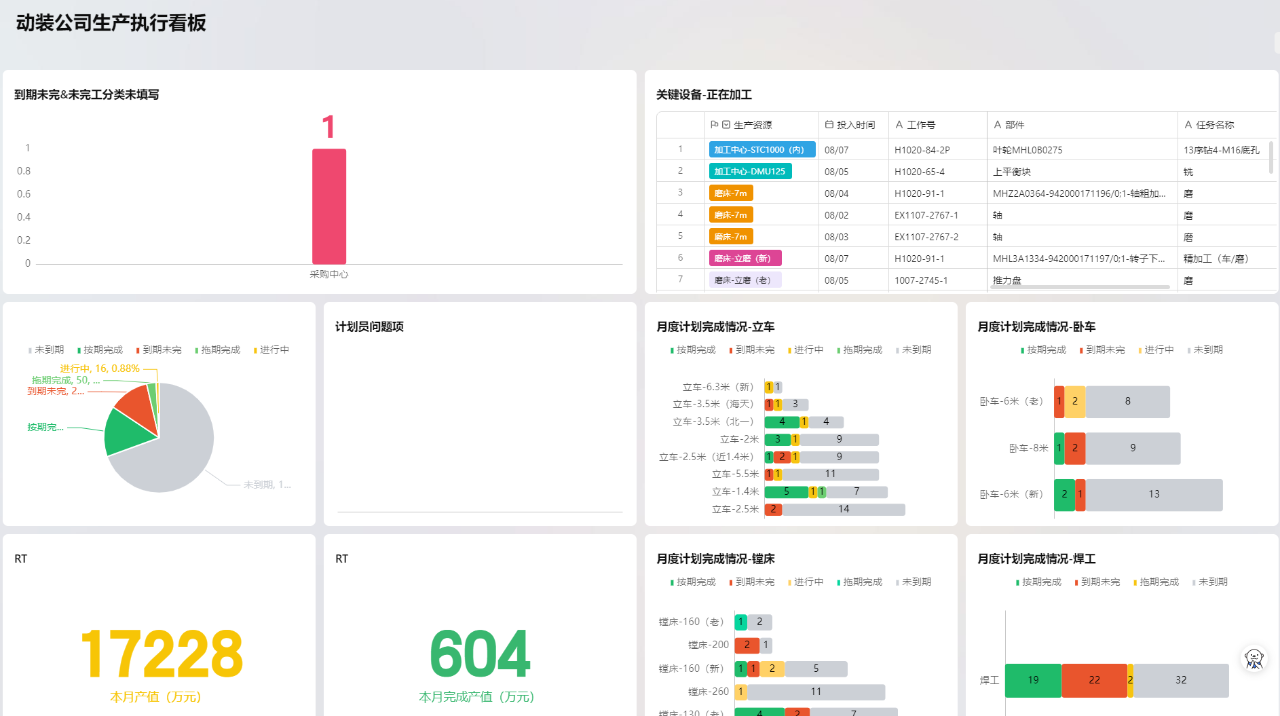
Task: Open the assistant mascot icon at bottom right
Action: tap(1252, 658)
